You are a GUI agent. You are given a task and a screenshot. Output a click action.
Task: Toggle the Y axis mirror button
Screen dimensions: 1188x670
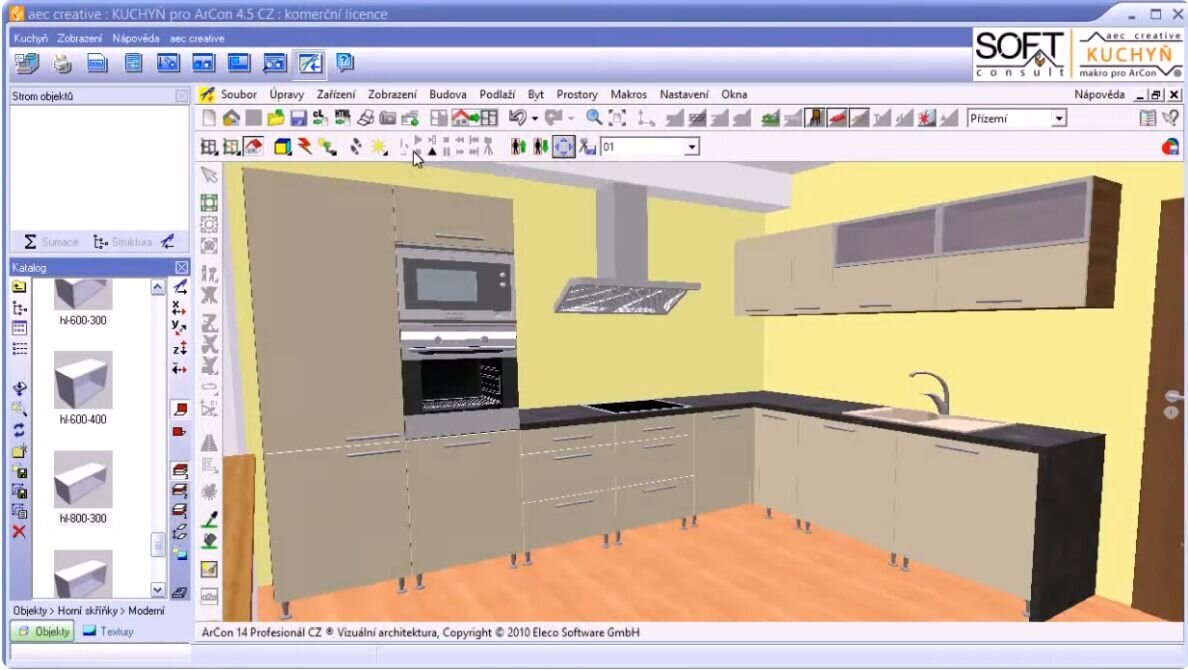point(180,328)
